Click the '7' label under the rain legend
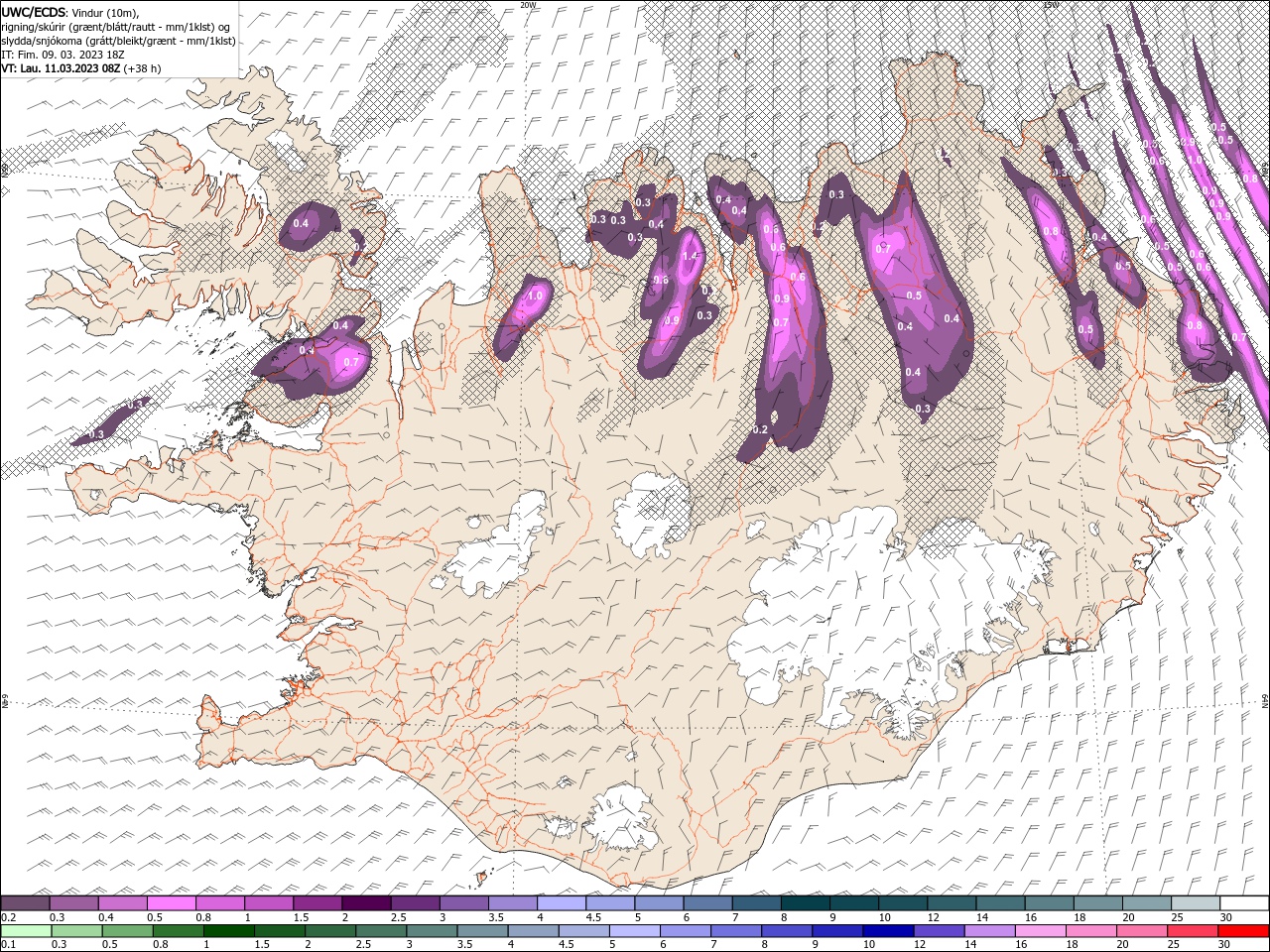 click(714, 945)
